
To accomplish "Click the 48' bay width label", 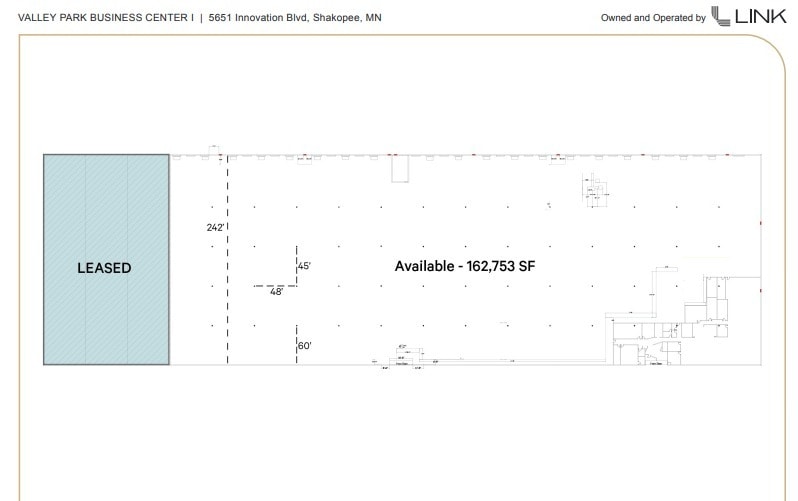I will pos(277,292).
